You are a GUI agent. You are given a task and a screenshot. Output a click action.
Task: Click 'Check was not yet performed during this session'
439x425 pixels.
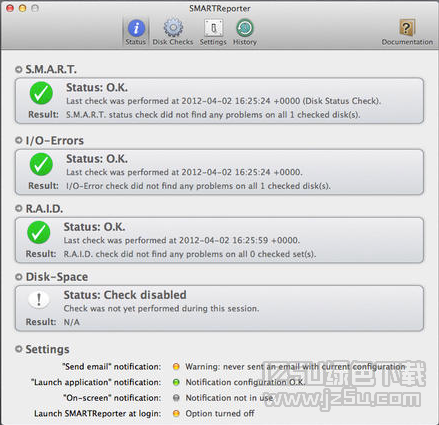click(x=161, y=309)
